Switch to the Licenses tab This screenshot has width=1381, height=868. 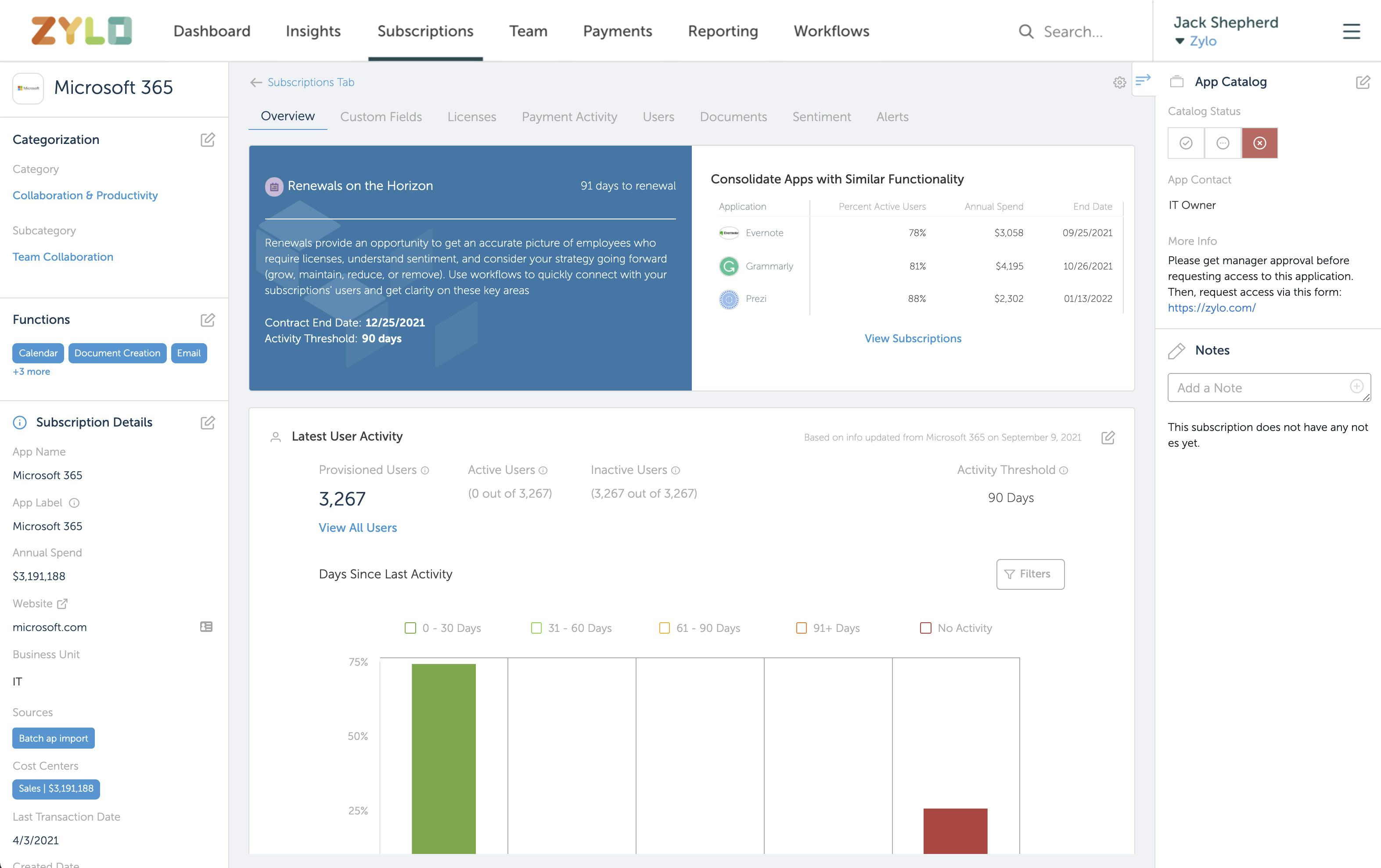[x=472, y=116]
